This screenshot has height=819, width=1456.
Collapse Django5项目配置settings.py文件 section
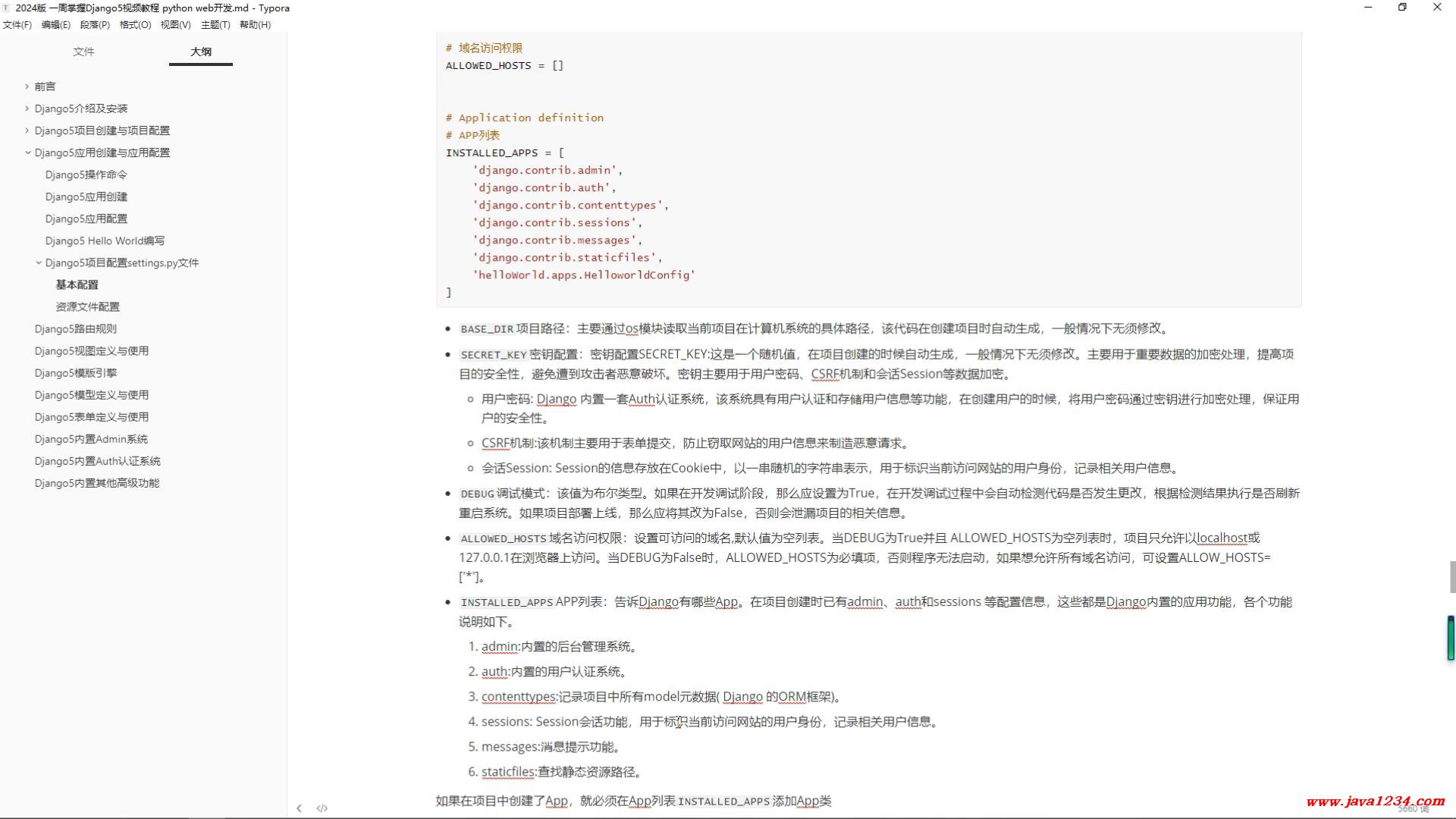tap(38, 263)
